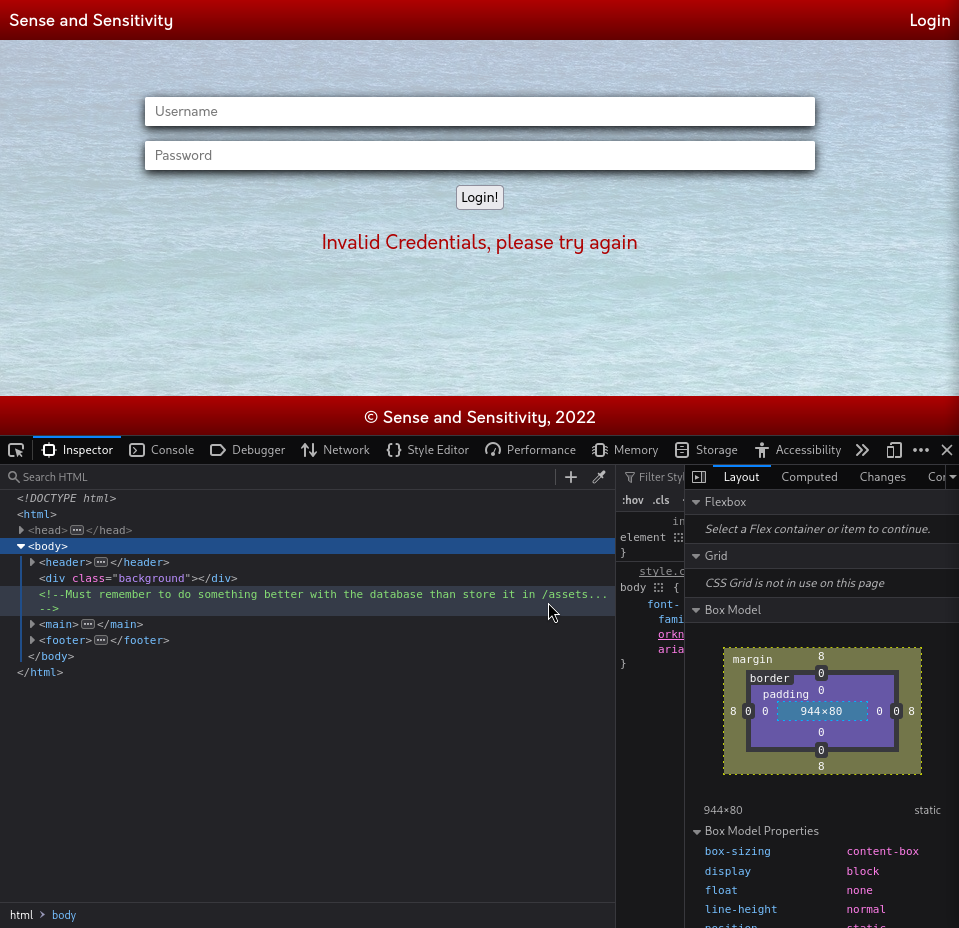Image resolution: width=959 pixels, height=928 pixels.
Task: Click the Login link in the header
Action: coord(930,20)
